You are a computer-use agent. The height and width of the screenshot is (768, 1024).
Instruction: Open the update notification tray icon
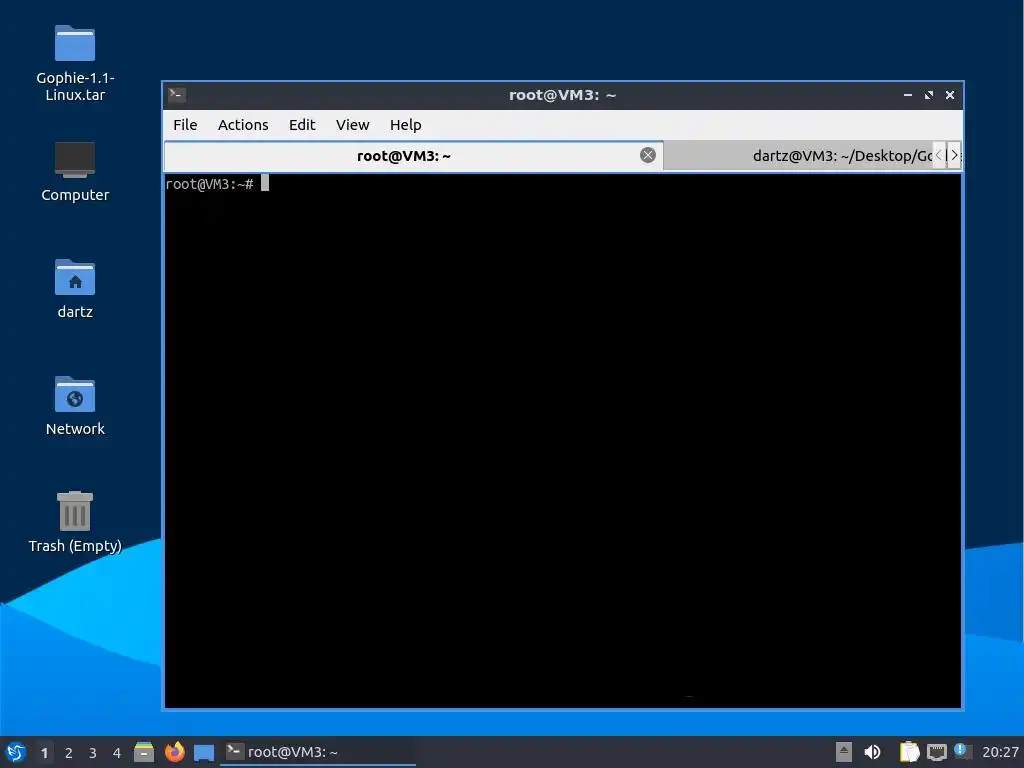click(962, 751)
